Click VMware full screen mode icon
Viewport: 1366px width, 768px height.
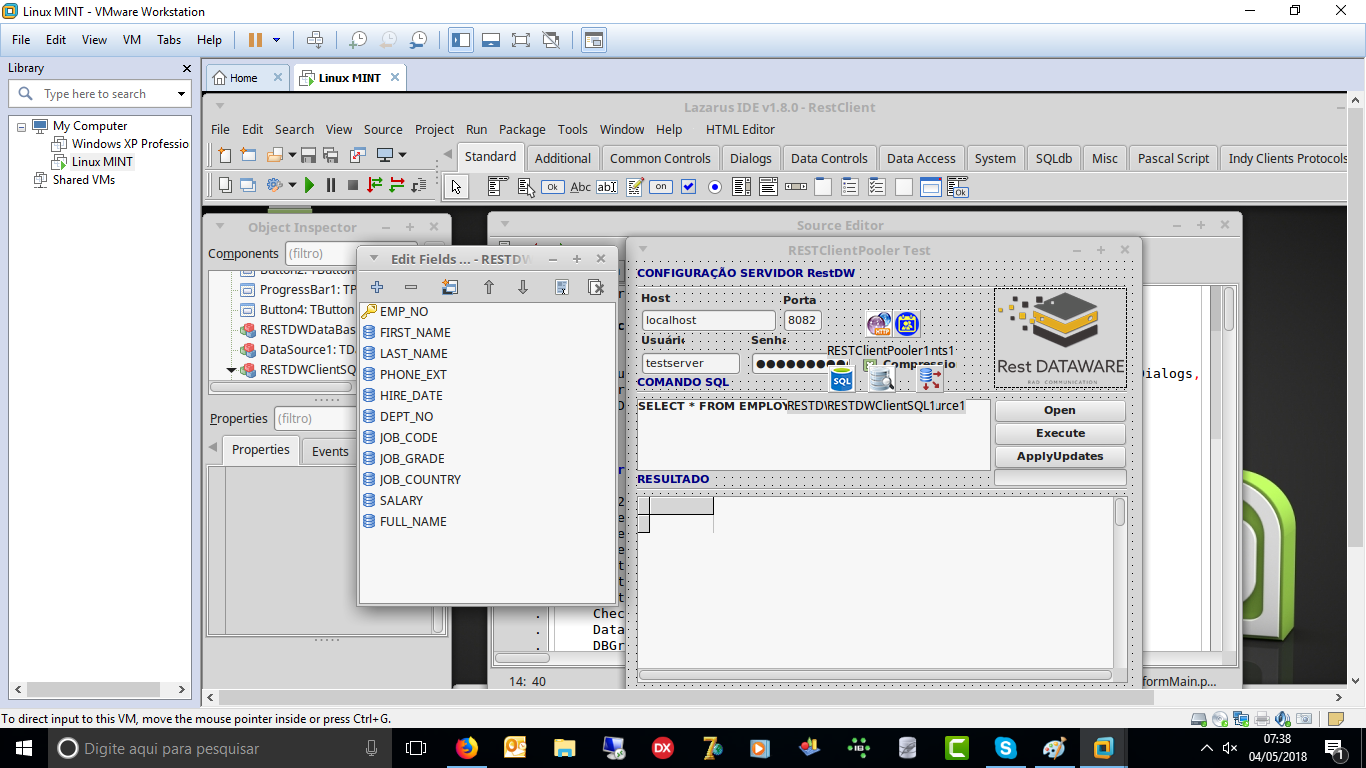pyautogui.click(x=520, y=40)
